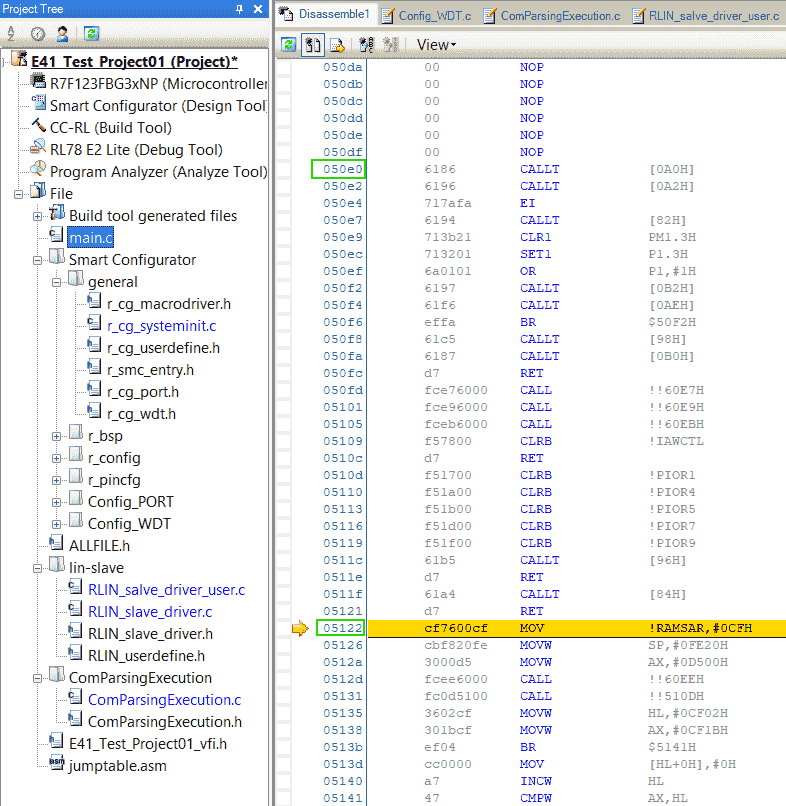Select CC-RL (Build Tool) node
Viewport: 786px width, 806px height.
pyautogui.click(x=110, y=128)
